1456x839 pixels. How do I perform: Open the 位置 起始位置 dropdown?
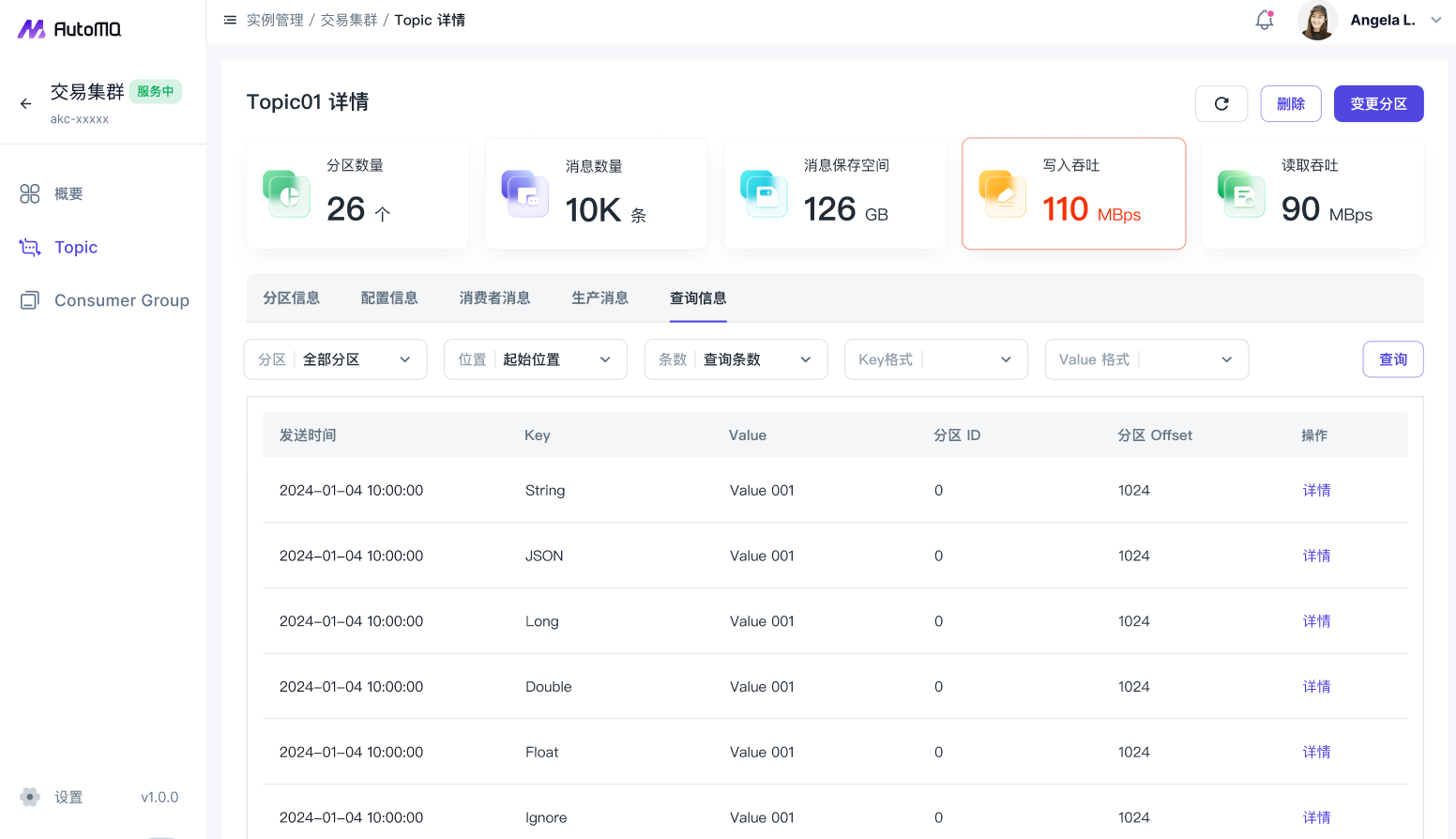pyautogui.click(x=536, y=359)
